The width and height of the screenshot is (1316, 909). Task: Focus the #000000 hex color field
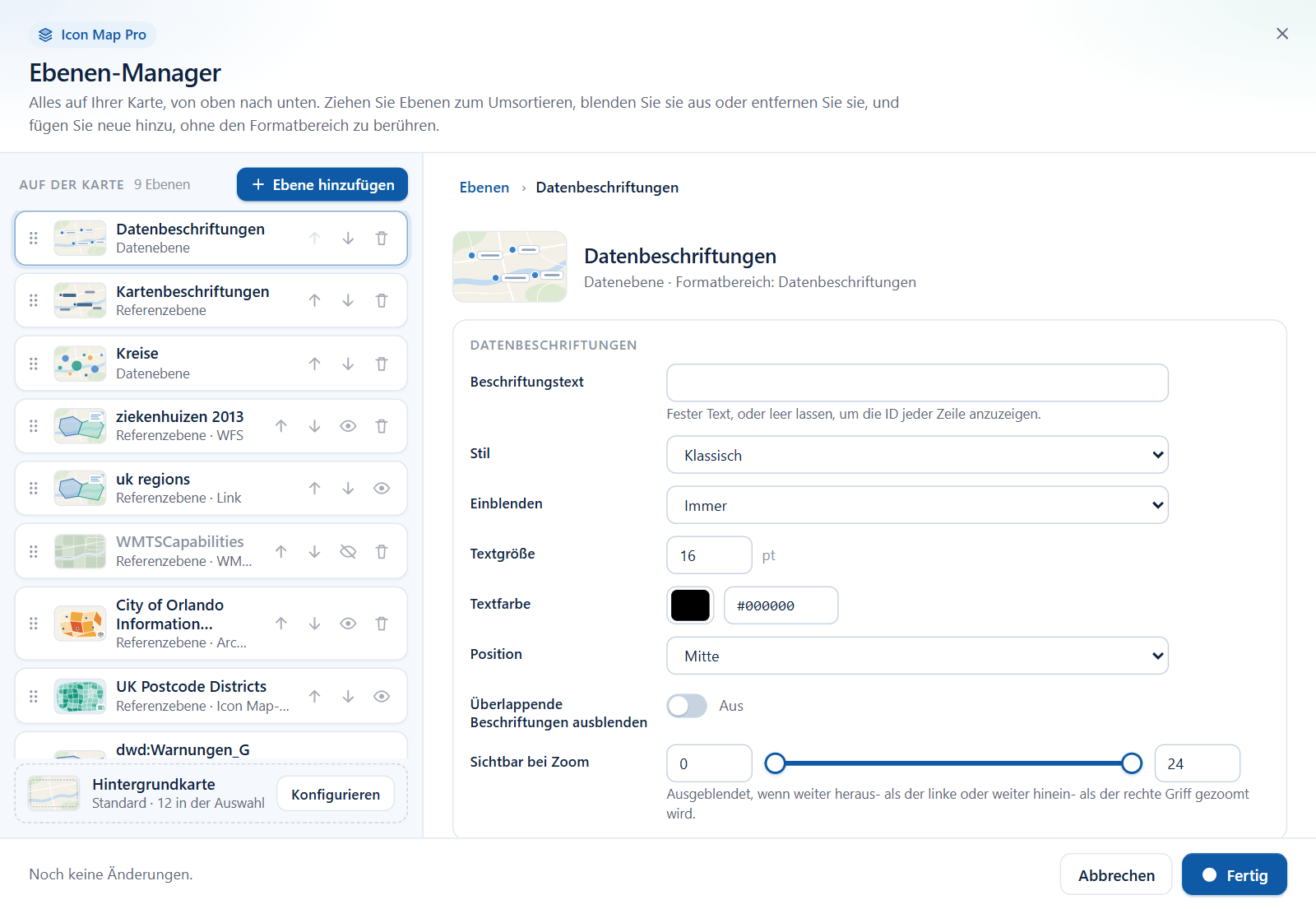[781, 605]
